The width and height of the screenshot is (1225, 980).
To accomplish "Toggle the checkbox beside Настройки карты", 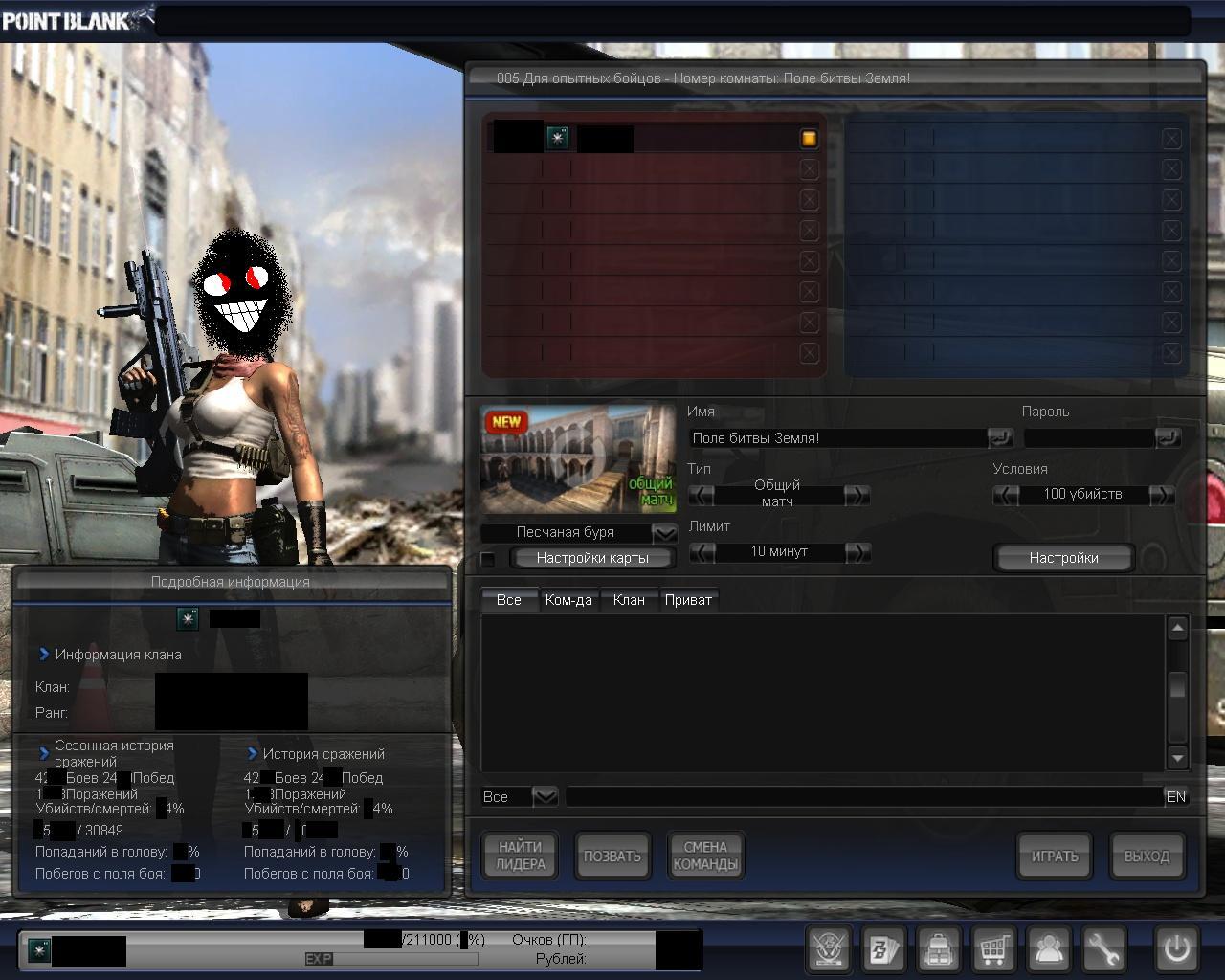I will pyautogui.click(x=488, y=559).
